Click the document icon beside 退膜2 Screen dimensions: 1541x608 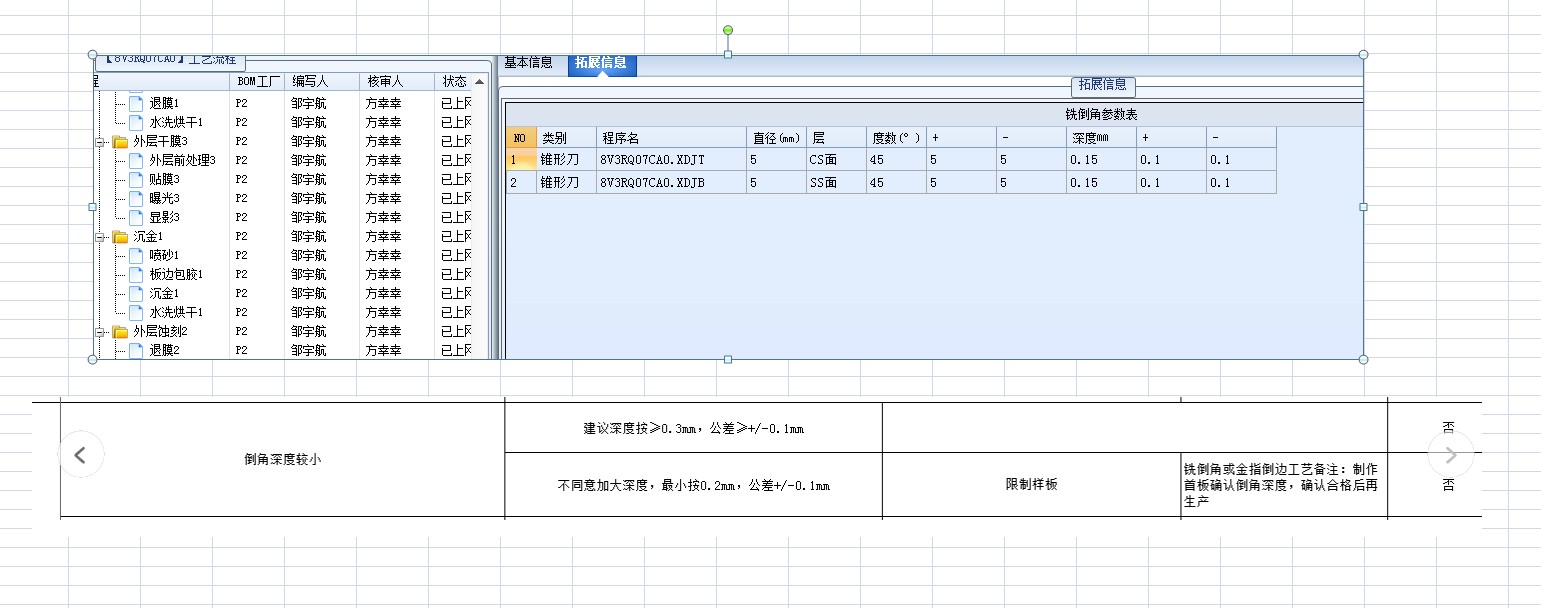pos(136,350)
